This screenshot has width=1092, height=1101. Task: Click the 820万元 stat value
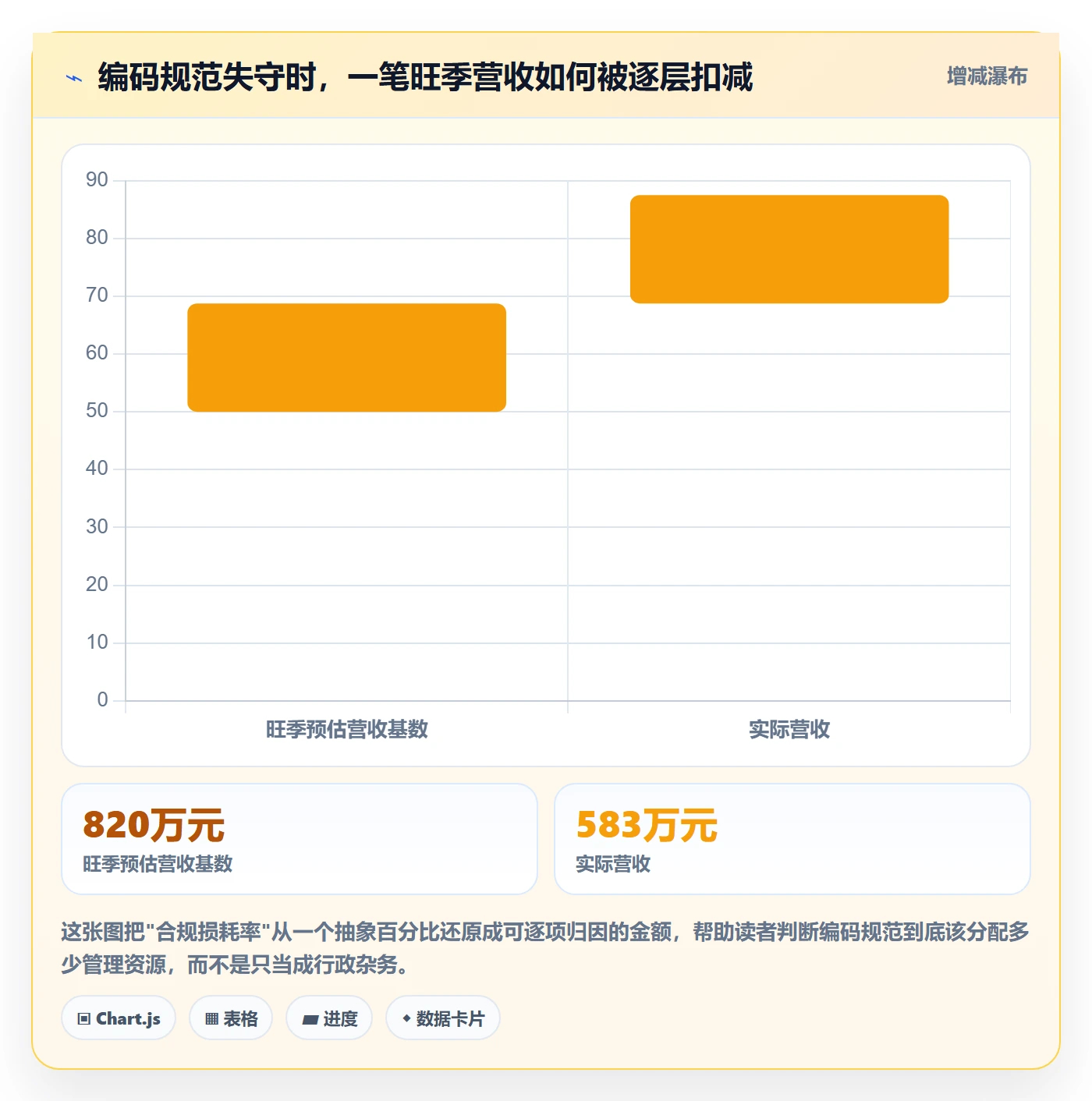click(154, 825)
